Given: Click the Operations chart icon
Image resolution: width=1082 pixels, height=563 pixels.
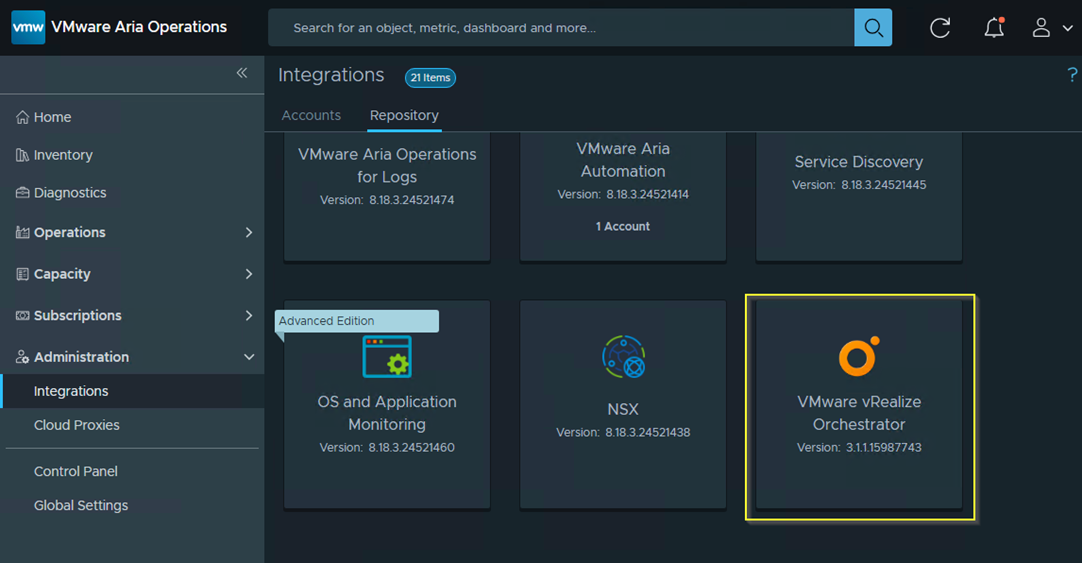Looking at the screenshot, I should 23,233.
